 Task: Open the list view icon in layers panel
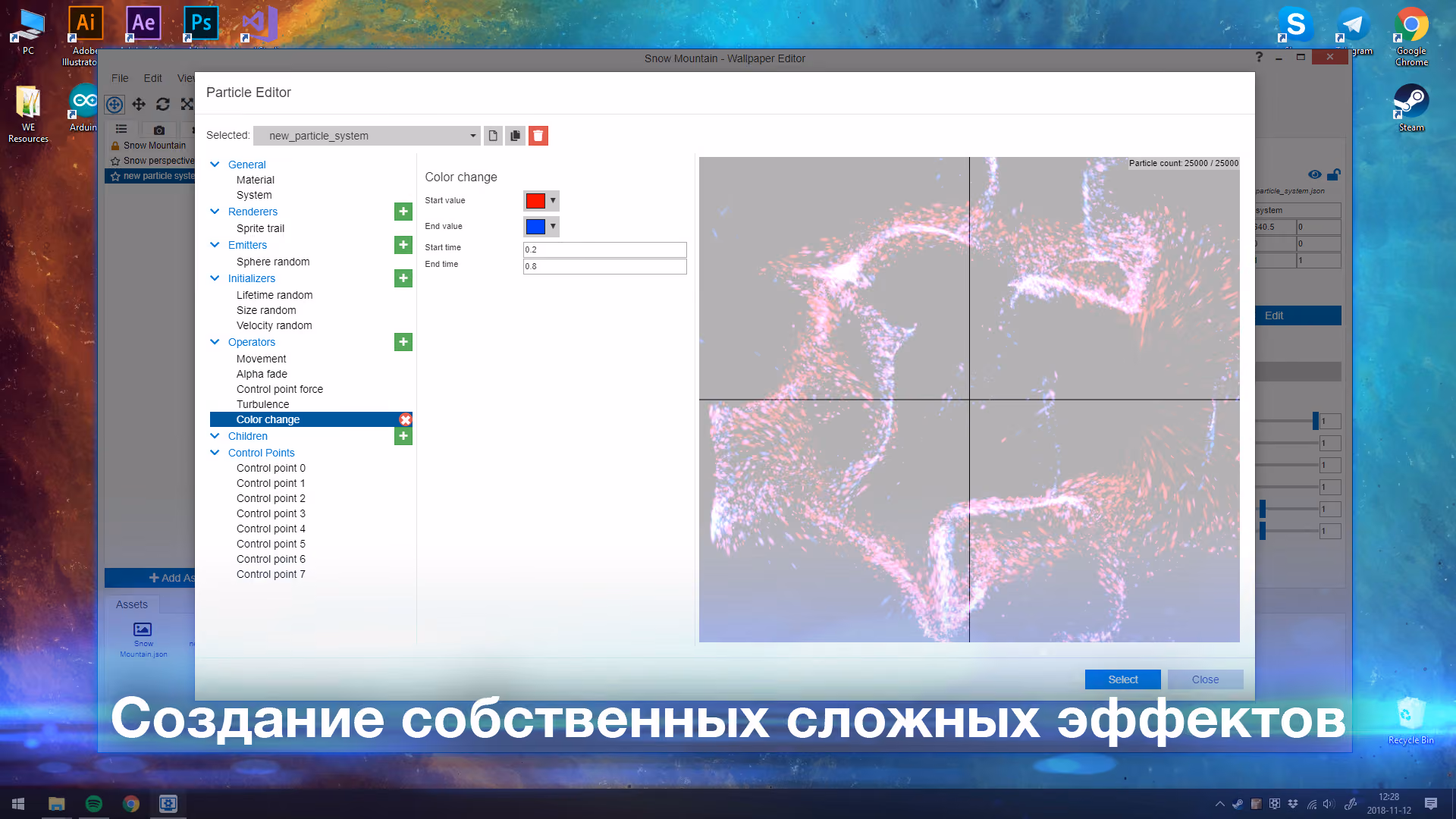pyautogui.click(x=121, y=130)
